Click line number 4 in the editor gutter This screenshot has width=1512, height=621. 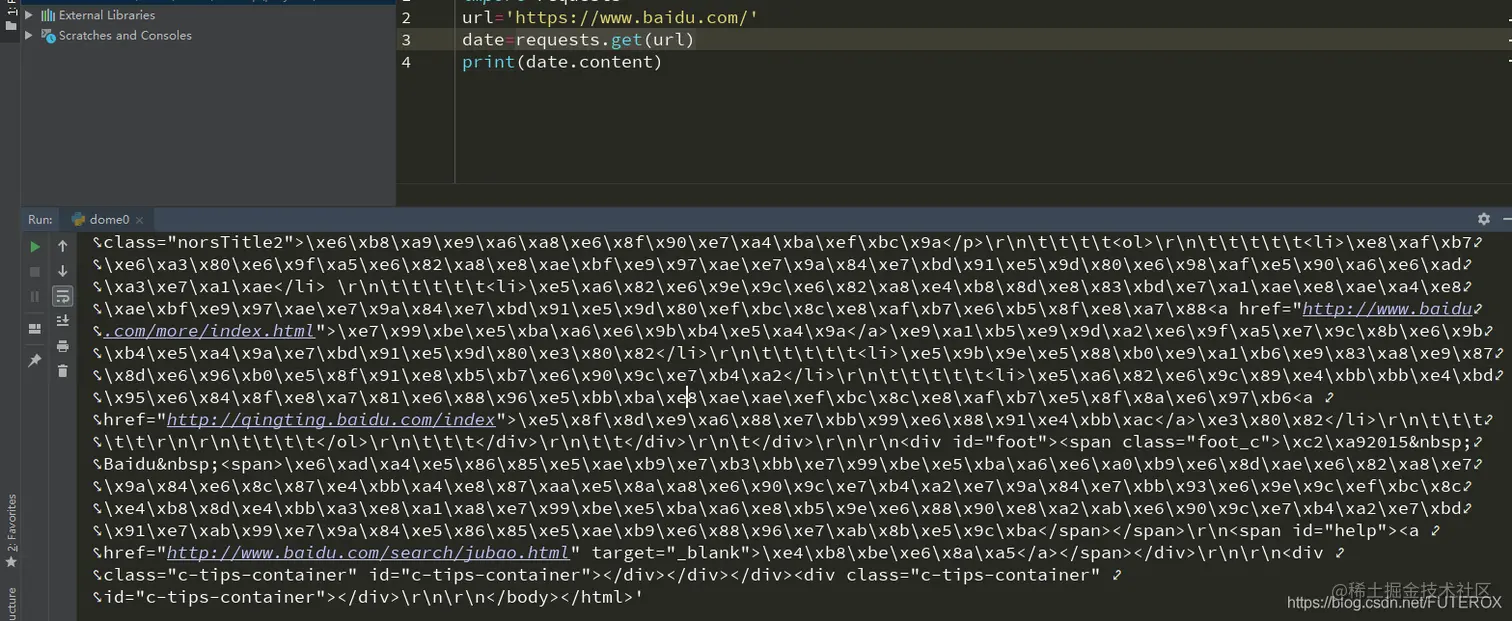(406, 62)
